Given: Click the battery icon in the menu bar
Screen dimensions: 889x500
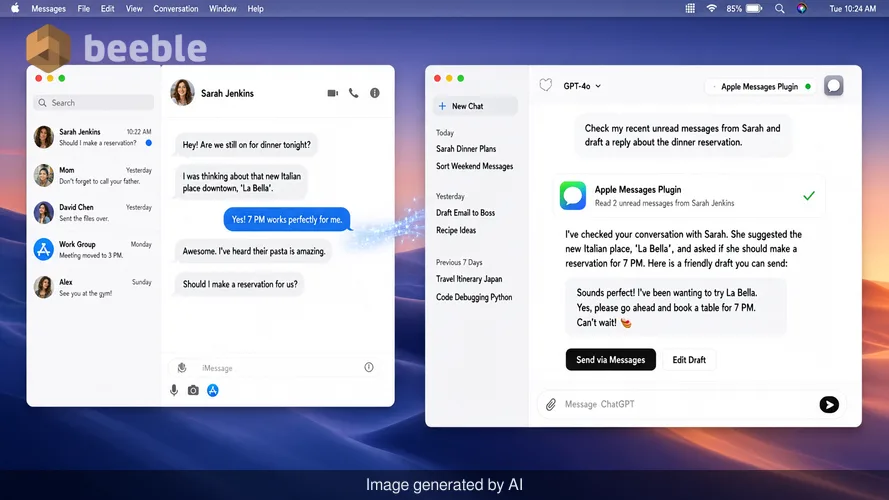Looking at the screenshot, I should (x=754, y=9).
